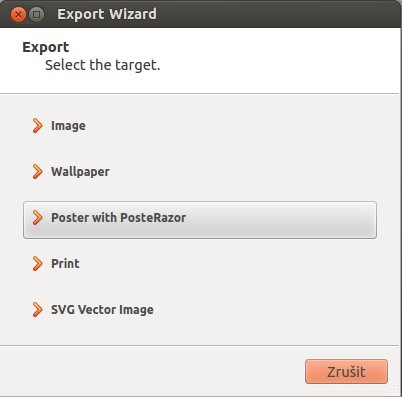This screenshot has width=402, height=397.
Task: Click the arrow icon beside SVG Vector Image
Action: point(37,310)
